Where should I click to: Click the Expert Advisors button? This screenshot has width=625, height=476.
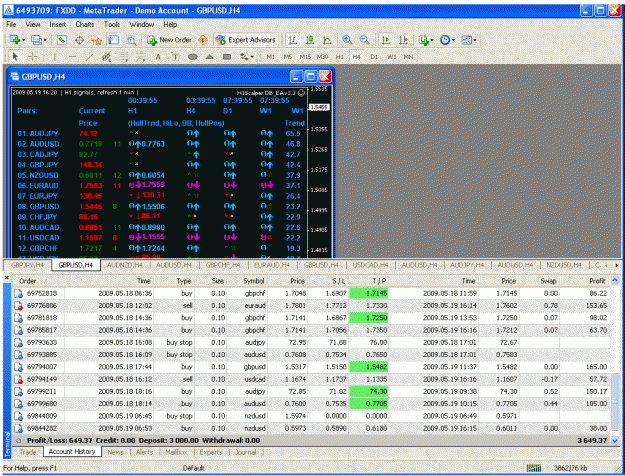click(246, 40)
